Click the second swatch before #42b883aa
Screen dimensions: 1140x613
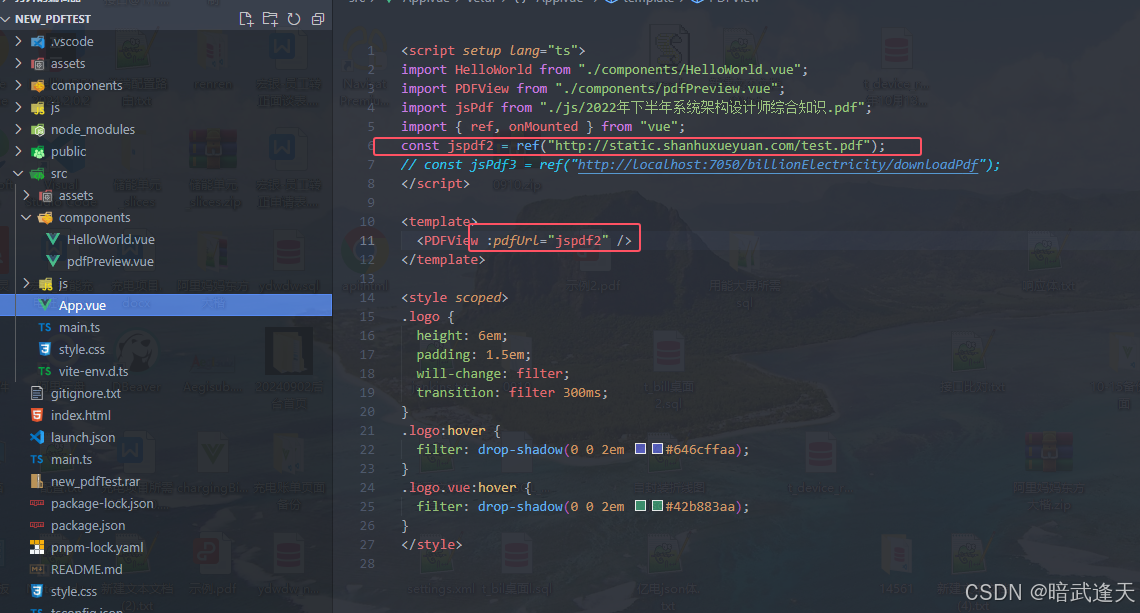point(657,505)
